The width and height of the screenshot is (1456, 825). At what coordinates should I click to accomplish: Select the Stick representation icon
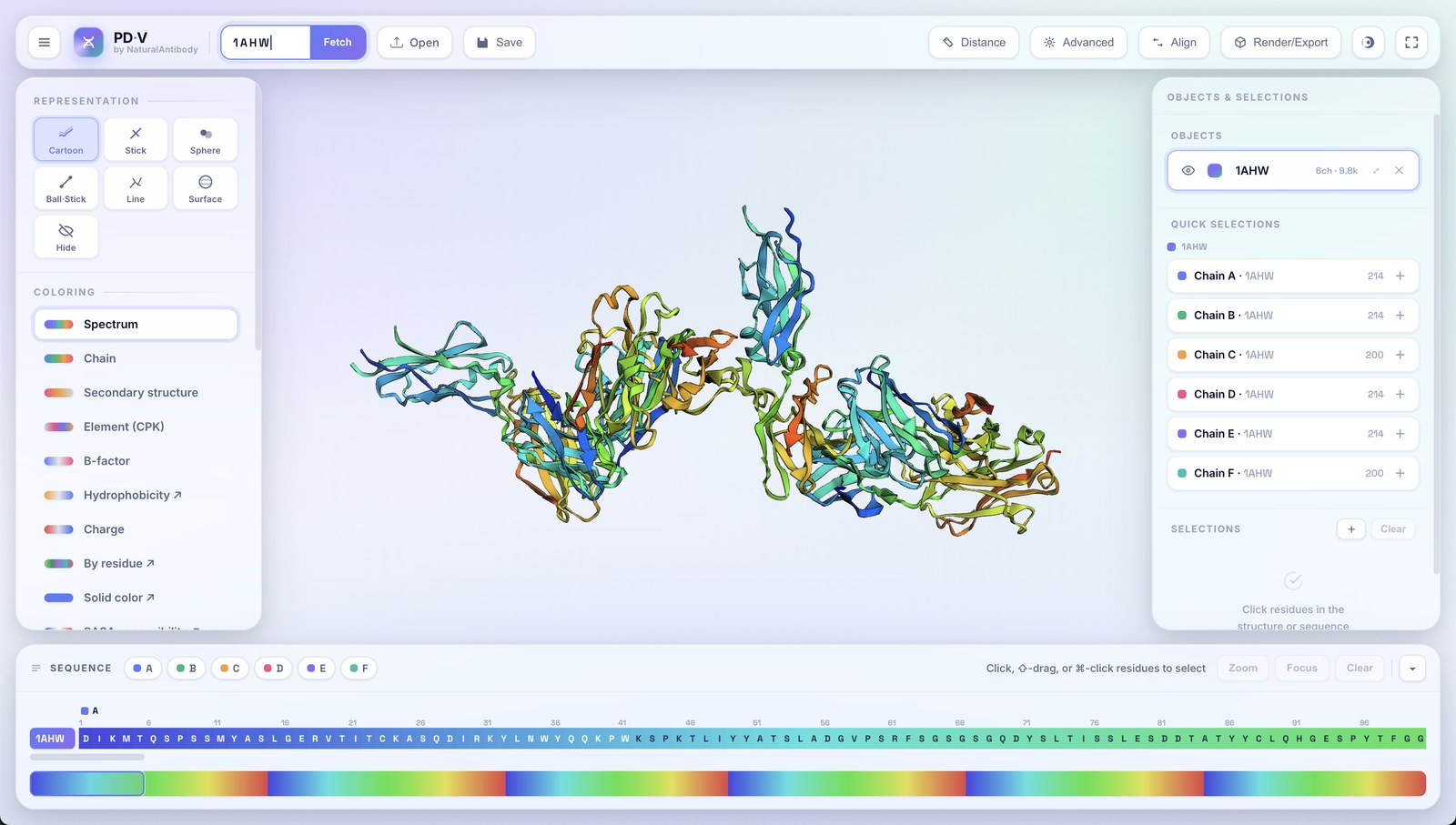coord(136,139)
